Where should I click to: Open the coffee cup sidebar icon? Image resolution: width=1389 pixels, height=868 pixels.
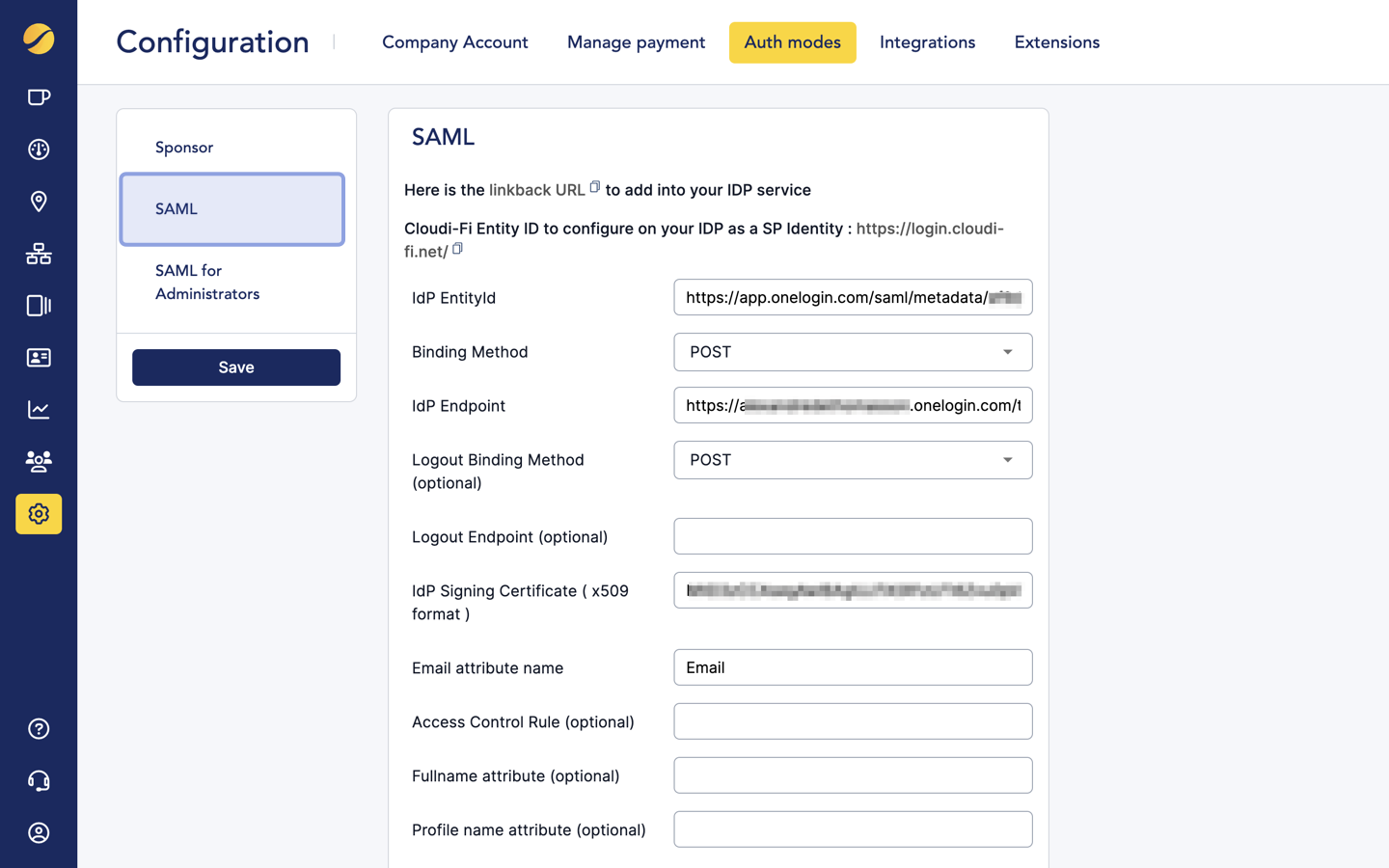click(x=39, y=97)
